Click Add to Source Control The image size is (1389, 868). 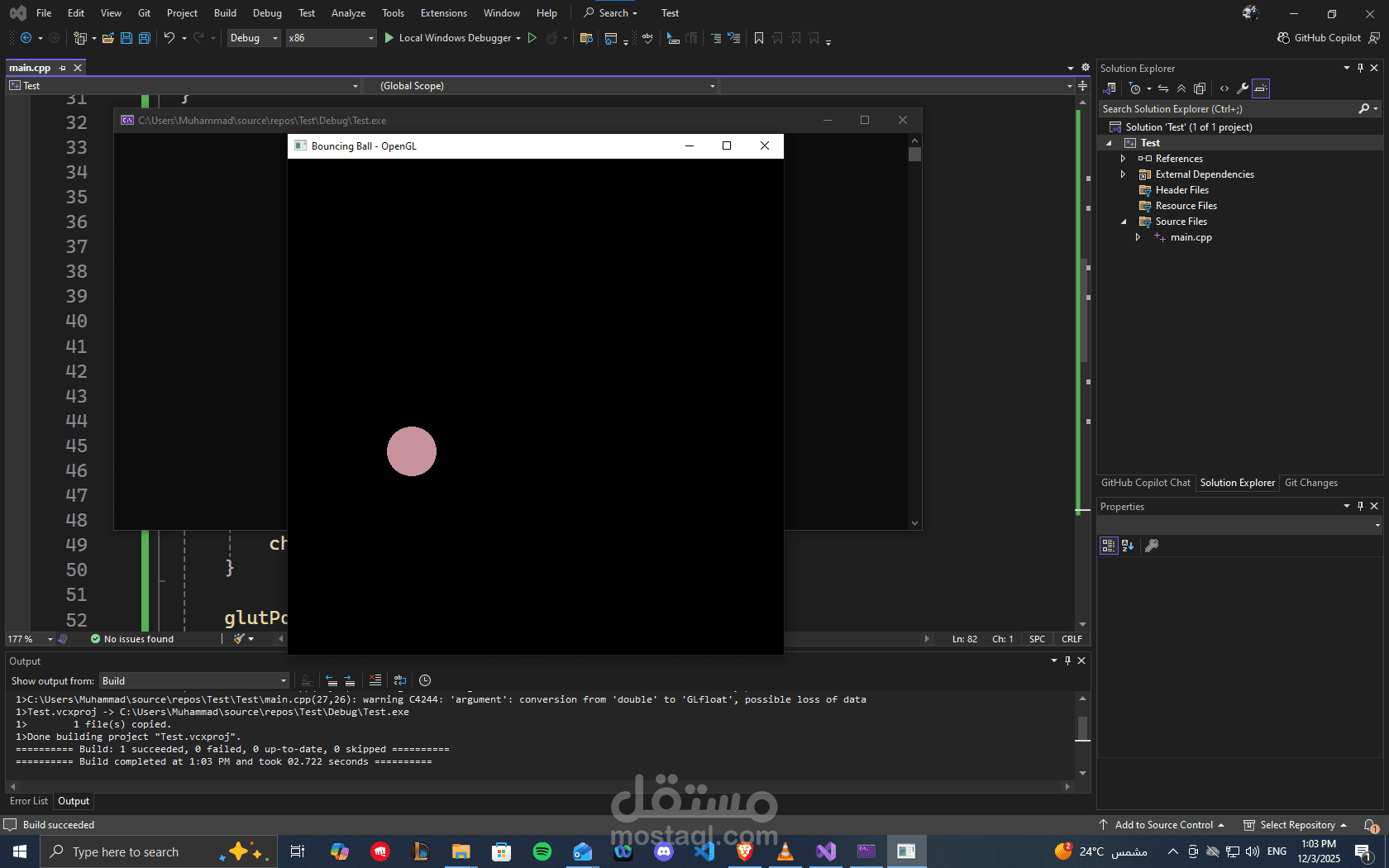(x=1162, y=825)
